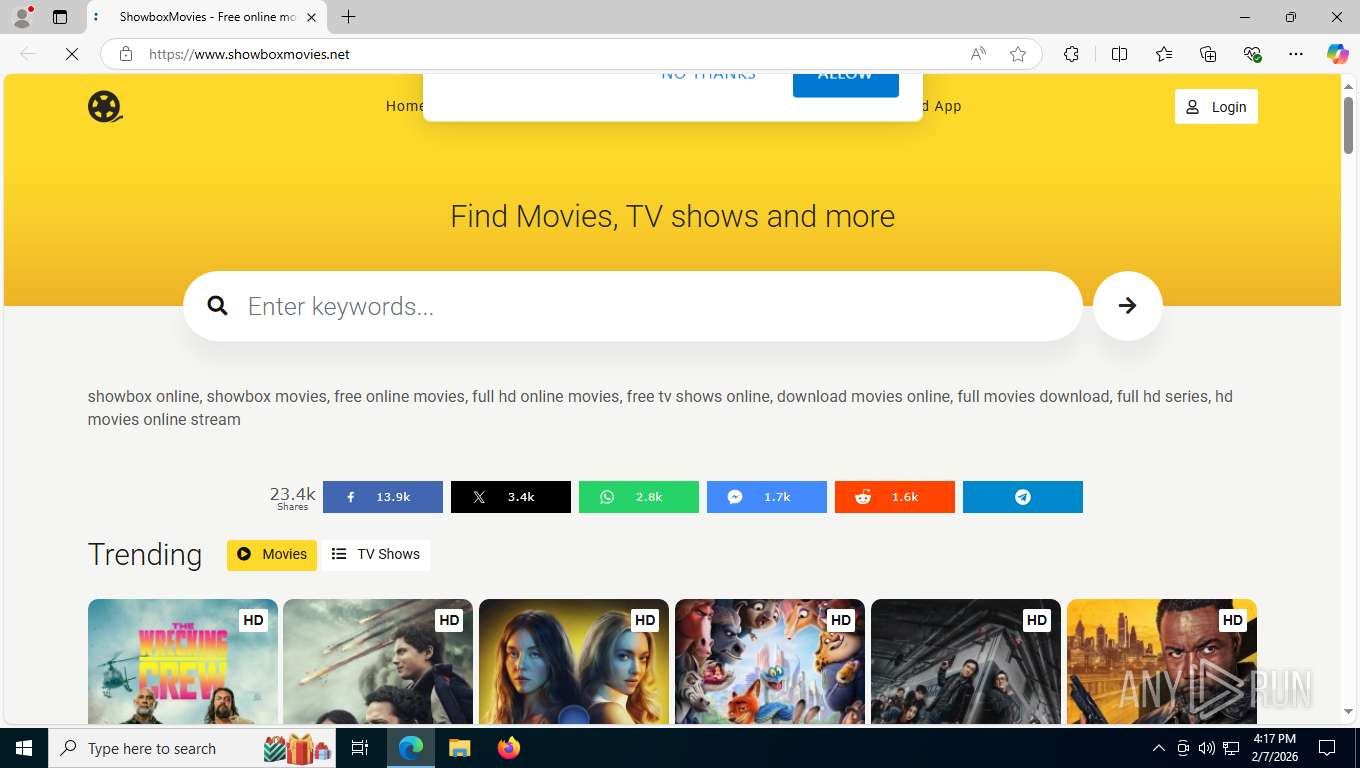Switch to TV Shows trending tab
The height and width of the screenshot is (768, 1360).
point(376,555)
